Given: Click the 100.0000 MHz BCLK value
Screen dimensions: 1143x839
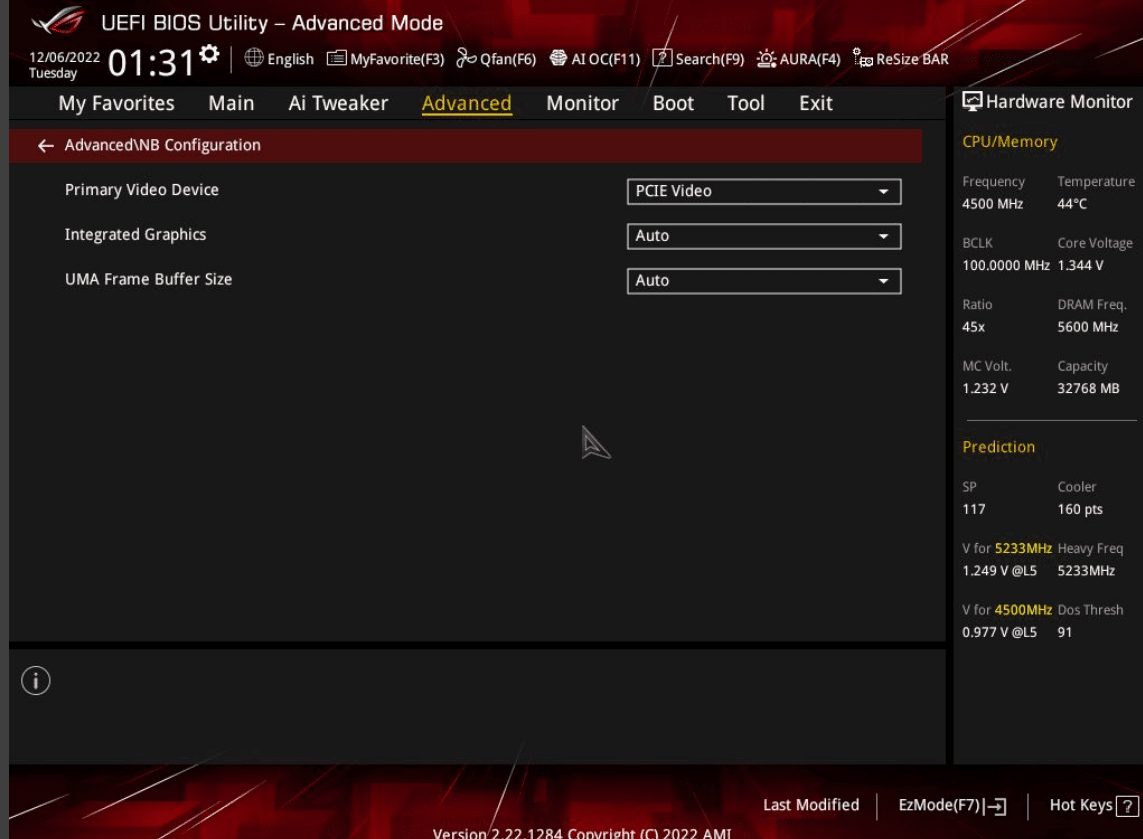Looking at the screenshot, I should click(x=1006, y=265).
